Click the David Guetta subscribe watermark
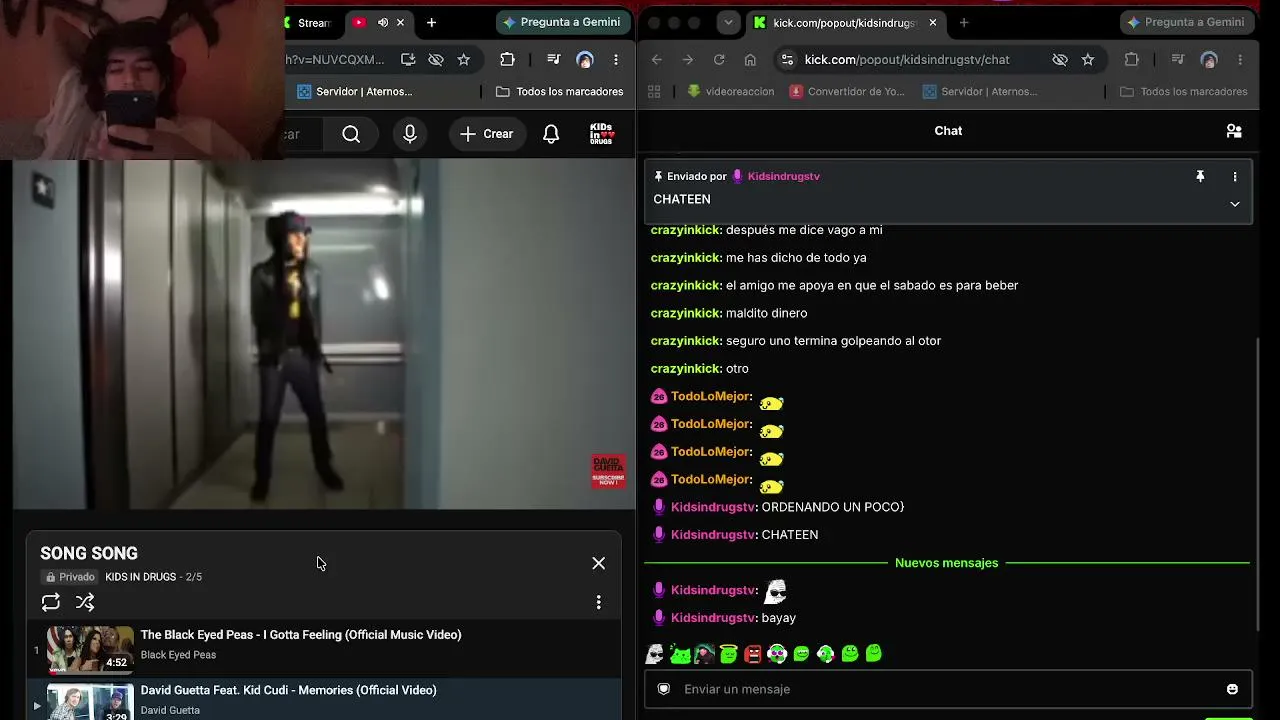1280x720 pixels. (x=608, y=471)
